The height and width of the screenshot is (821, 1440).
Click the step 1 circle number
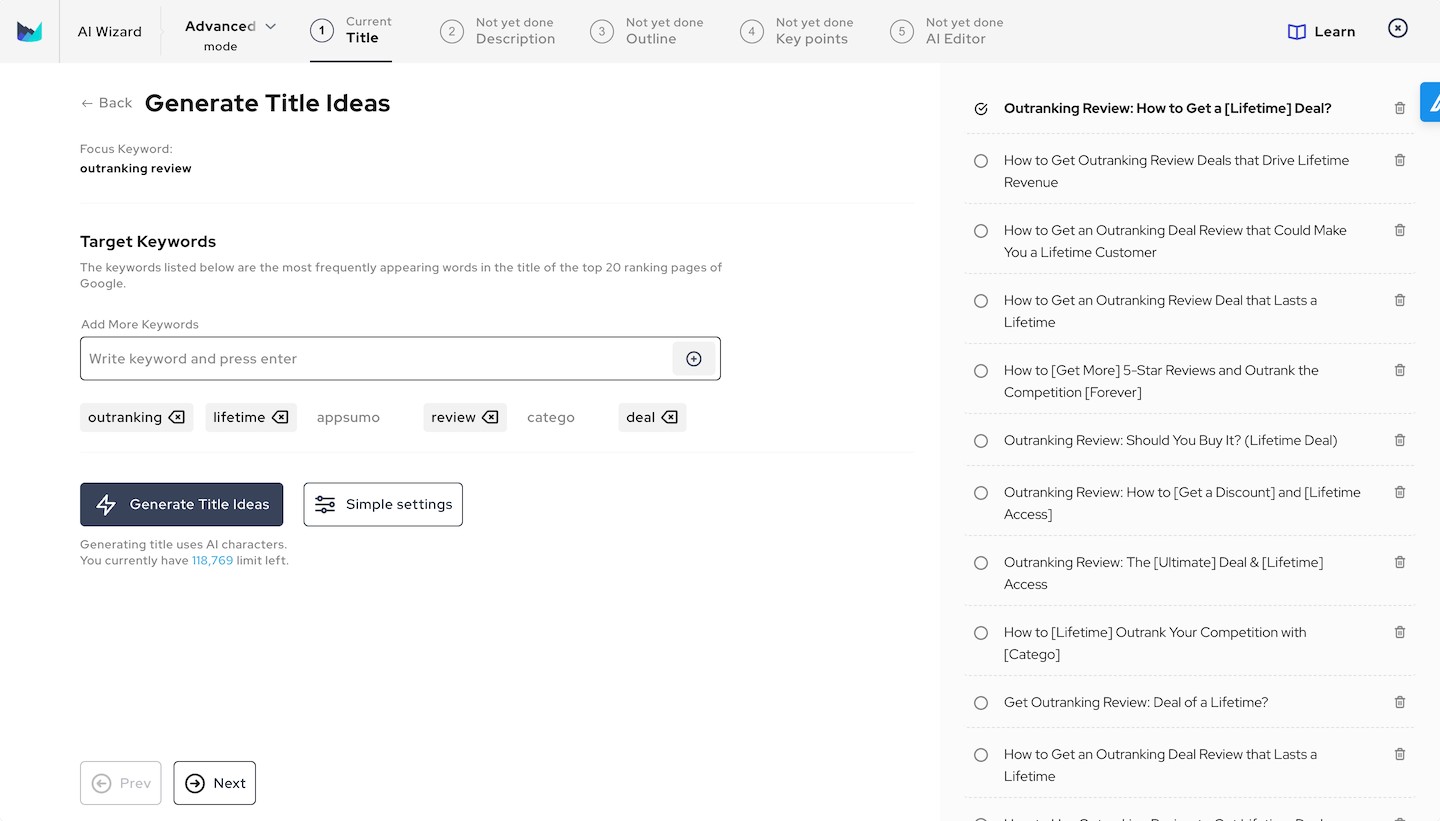pos(321,31)
